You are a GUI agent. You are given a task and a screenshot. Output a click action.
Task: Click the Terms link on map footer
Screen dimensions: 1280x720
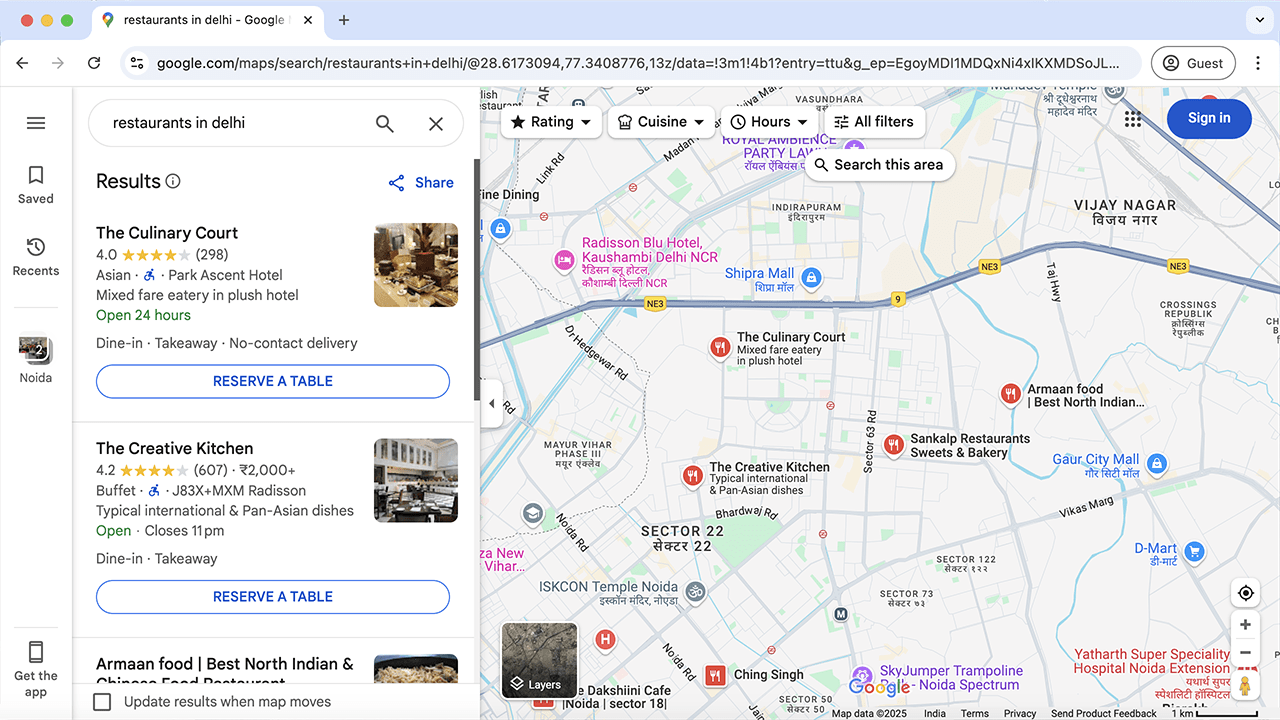pyautogui.click(x=975, y=713)
